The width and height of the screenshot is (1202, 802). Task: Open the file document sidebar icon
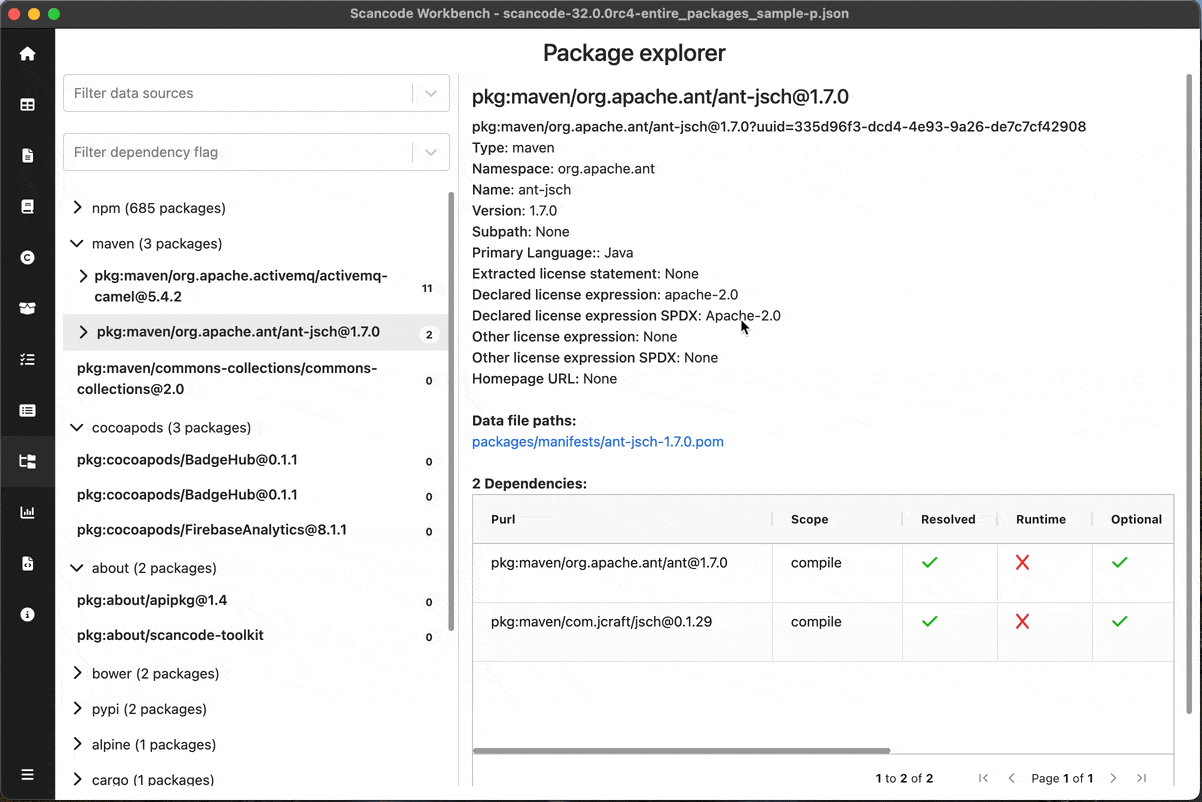27,156
